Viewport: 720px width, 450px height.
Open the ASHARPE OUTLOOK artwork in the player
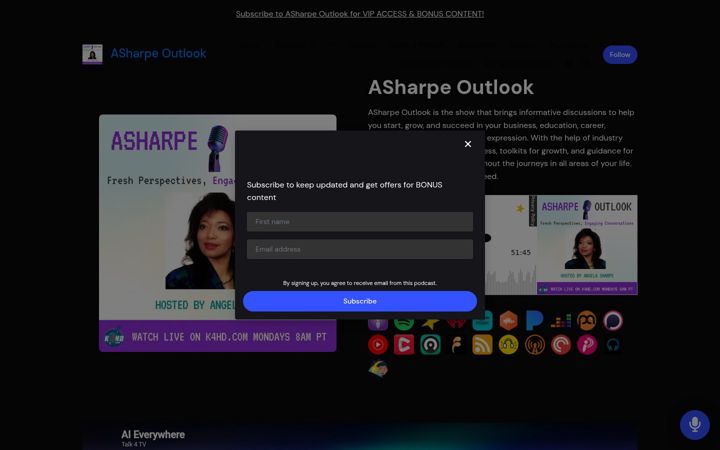click(x=587, y=245)
